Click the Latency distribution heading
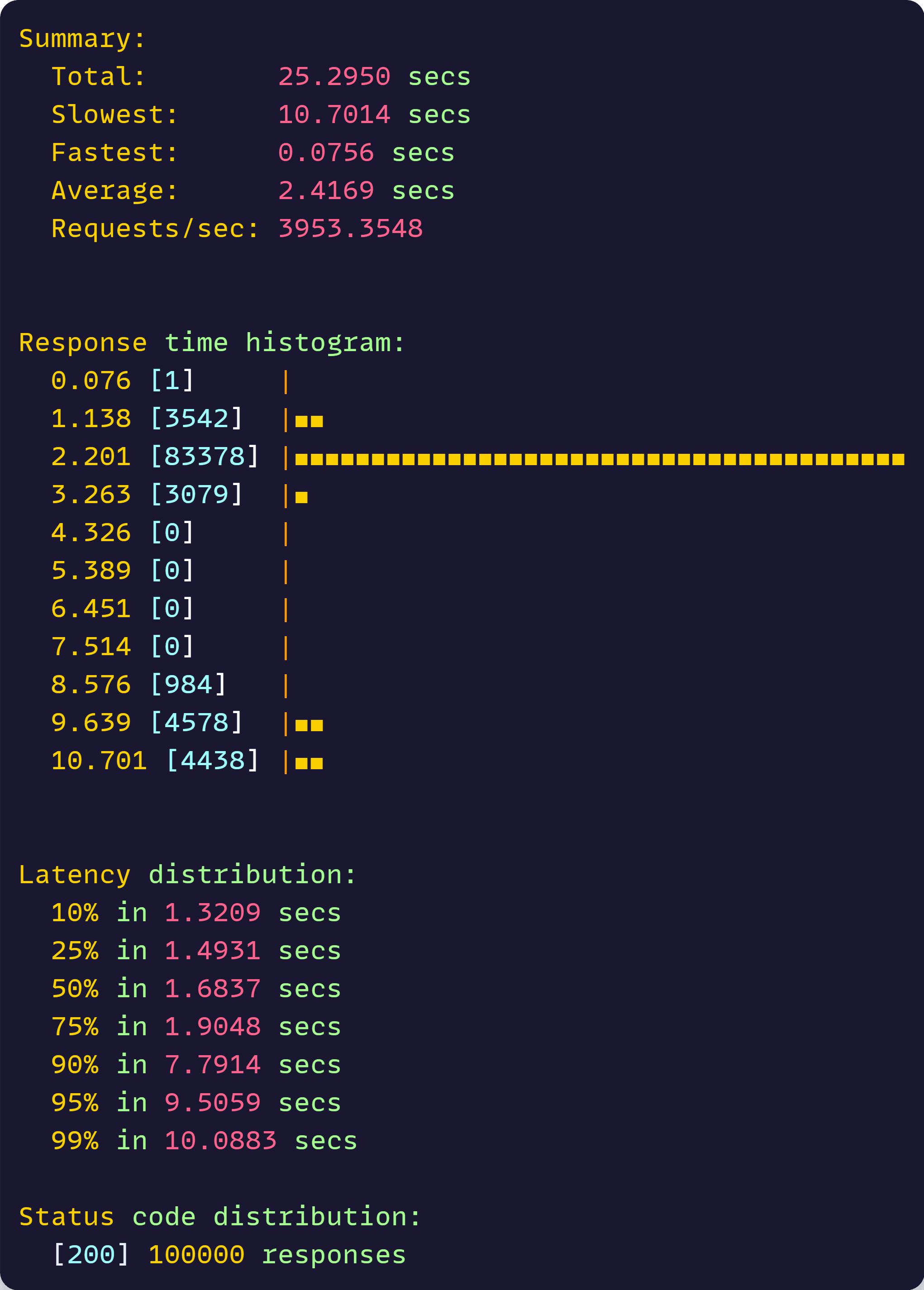 pos(188,875)
